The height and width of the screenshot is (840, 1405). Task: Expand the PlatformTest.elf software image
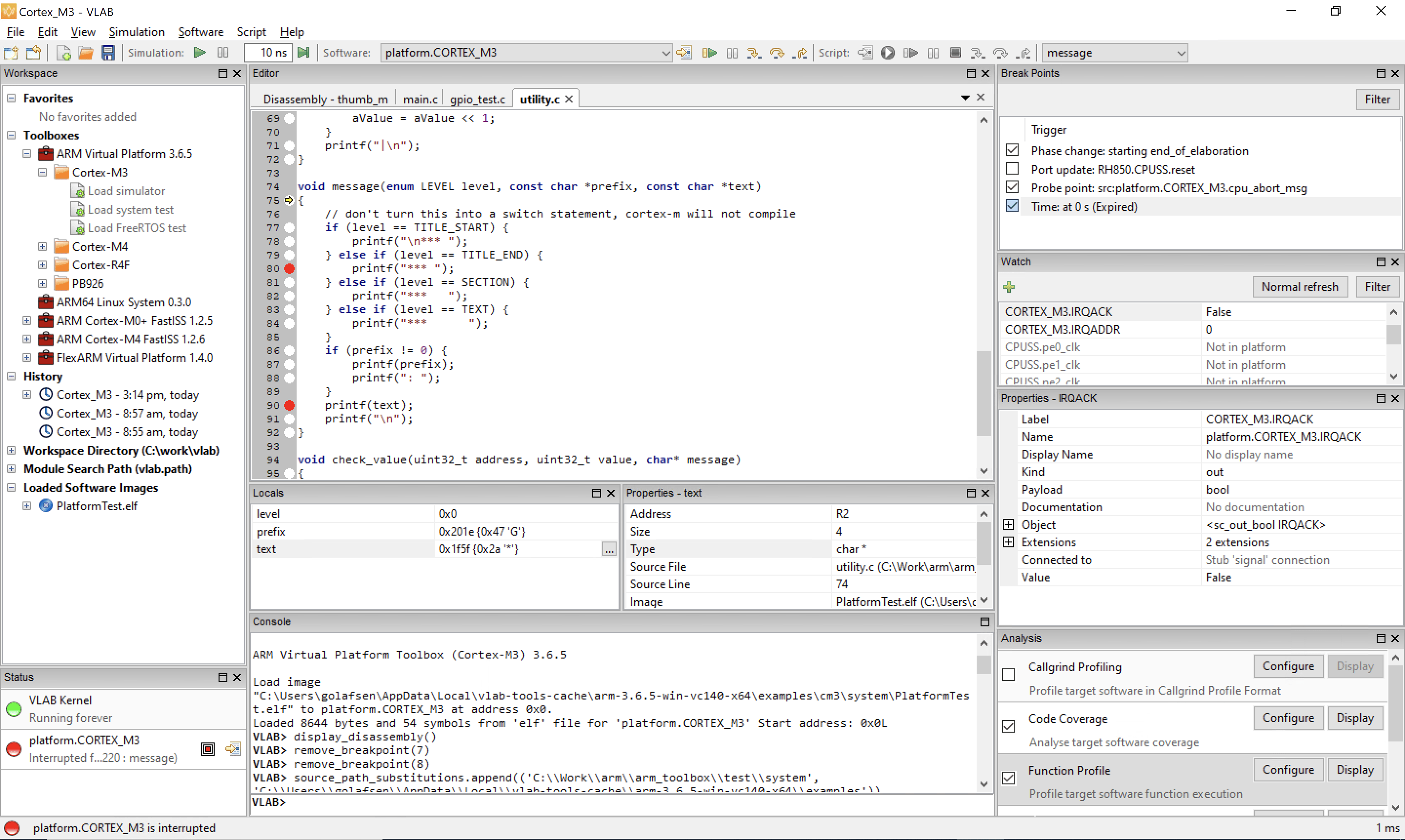click(27, 505)
